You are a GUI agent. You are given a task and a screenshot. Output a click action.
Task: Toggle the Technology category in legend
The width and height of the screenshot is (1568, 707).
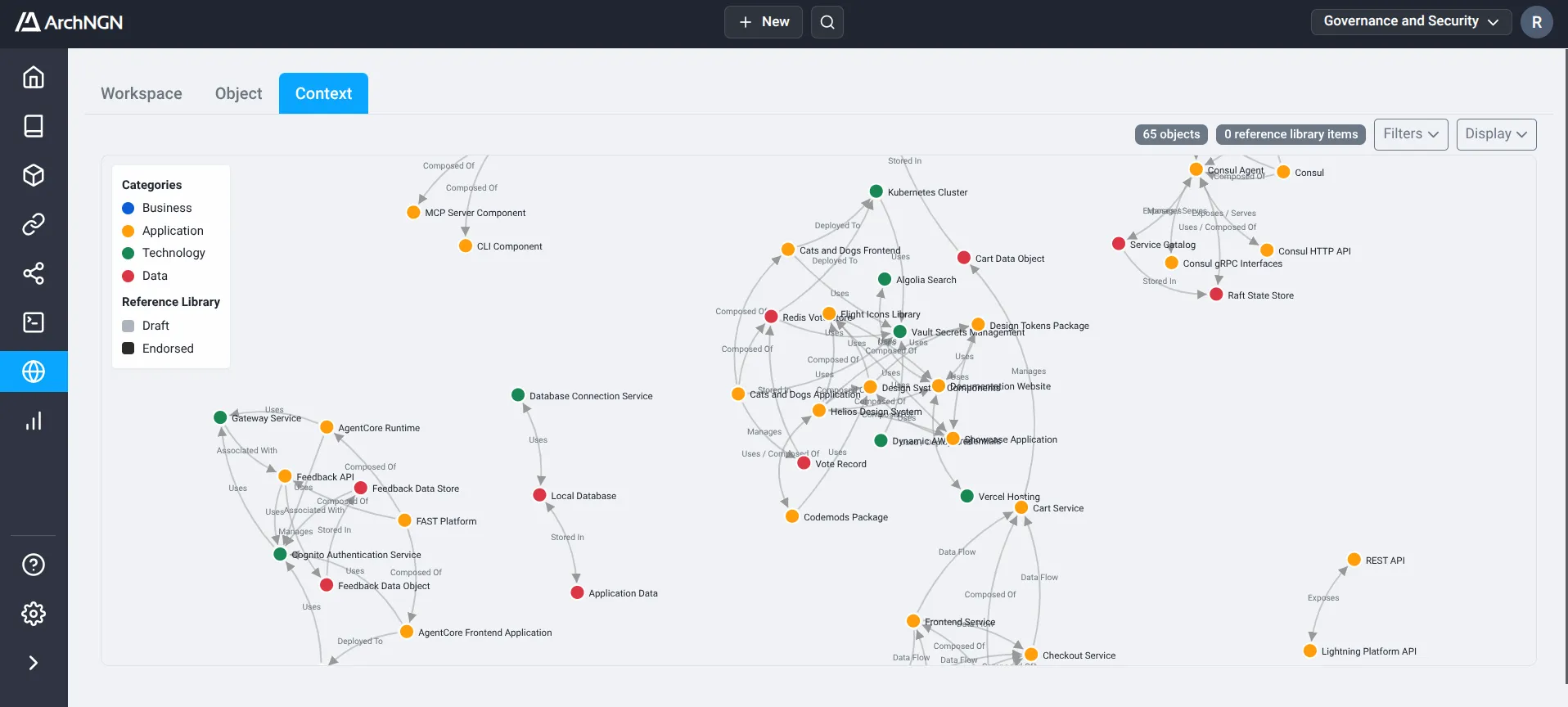[x=164, y=253]
